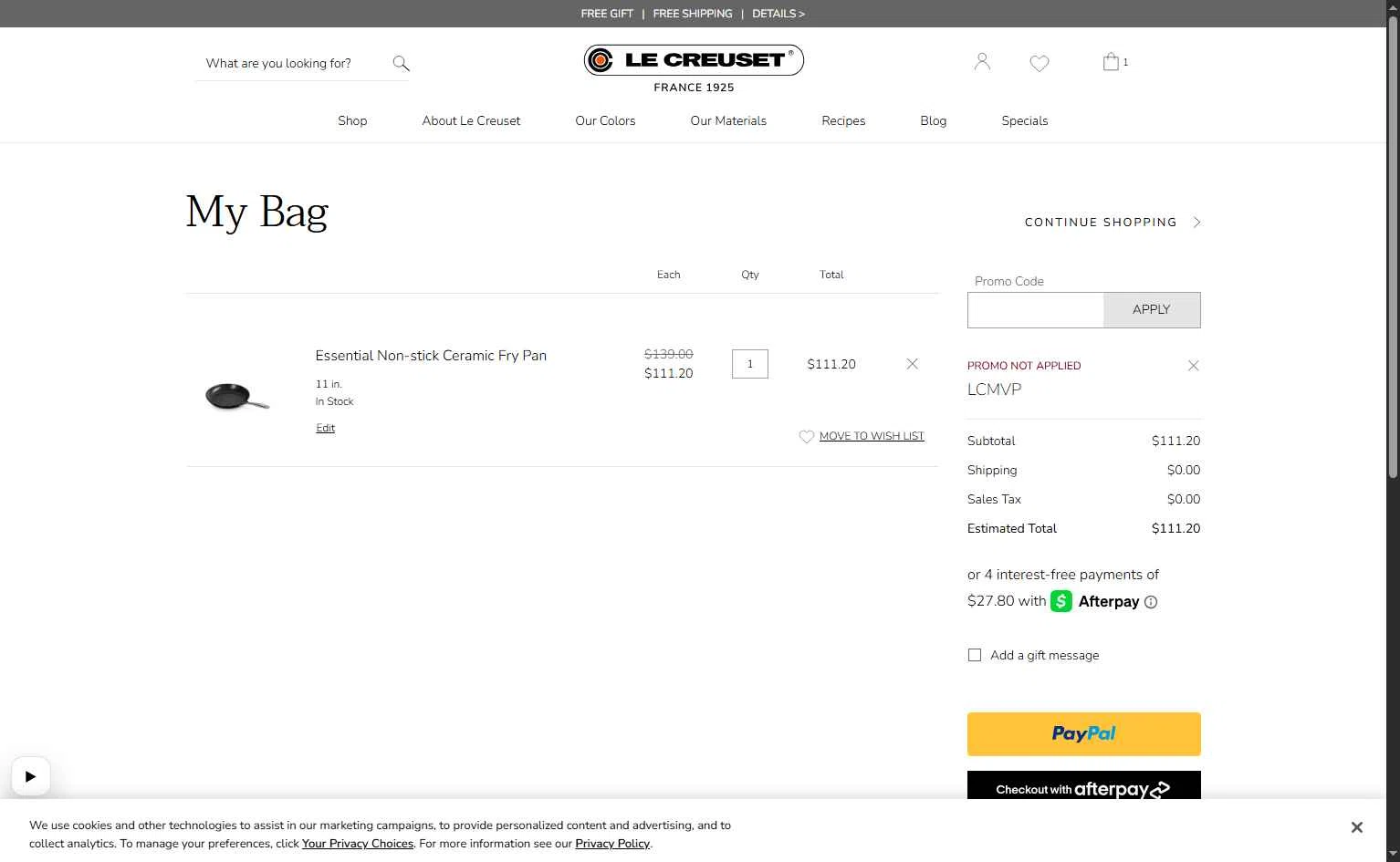Click the My Bag heading
The height and width of the screenshot is (862, 1400).
(x=257, y=212)
